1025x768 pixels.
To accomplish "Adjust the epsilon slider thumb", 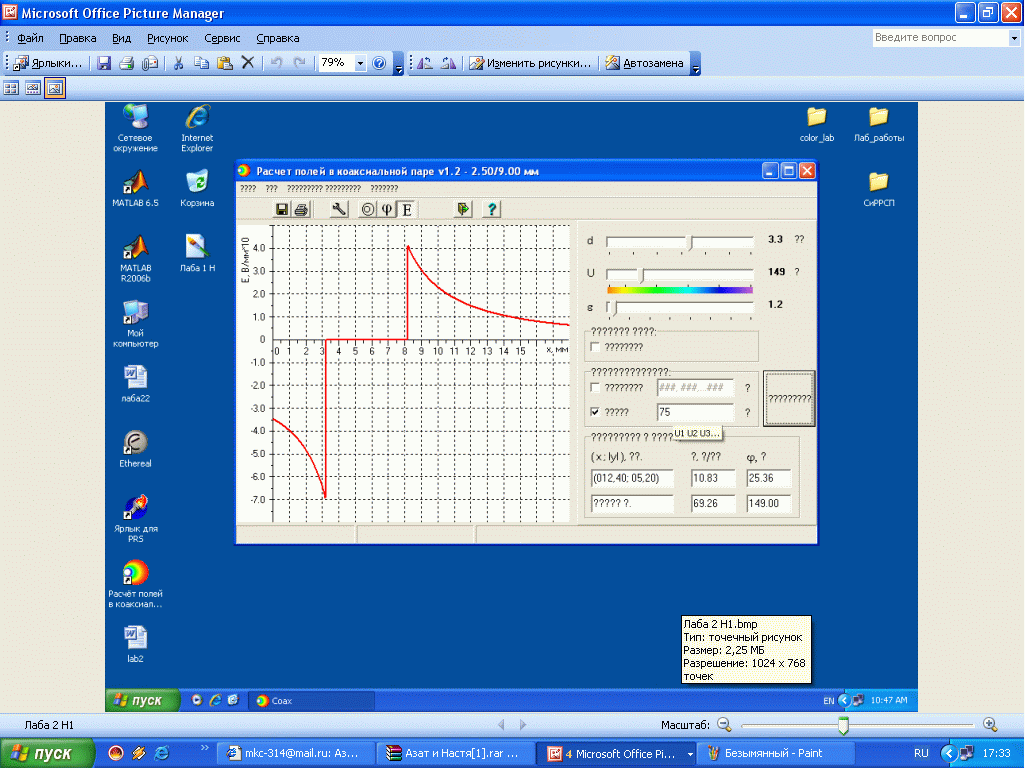I will click(x=613, y=307).
